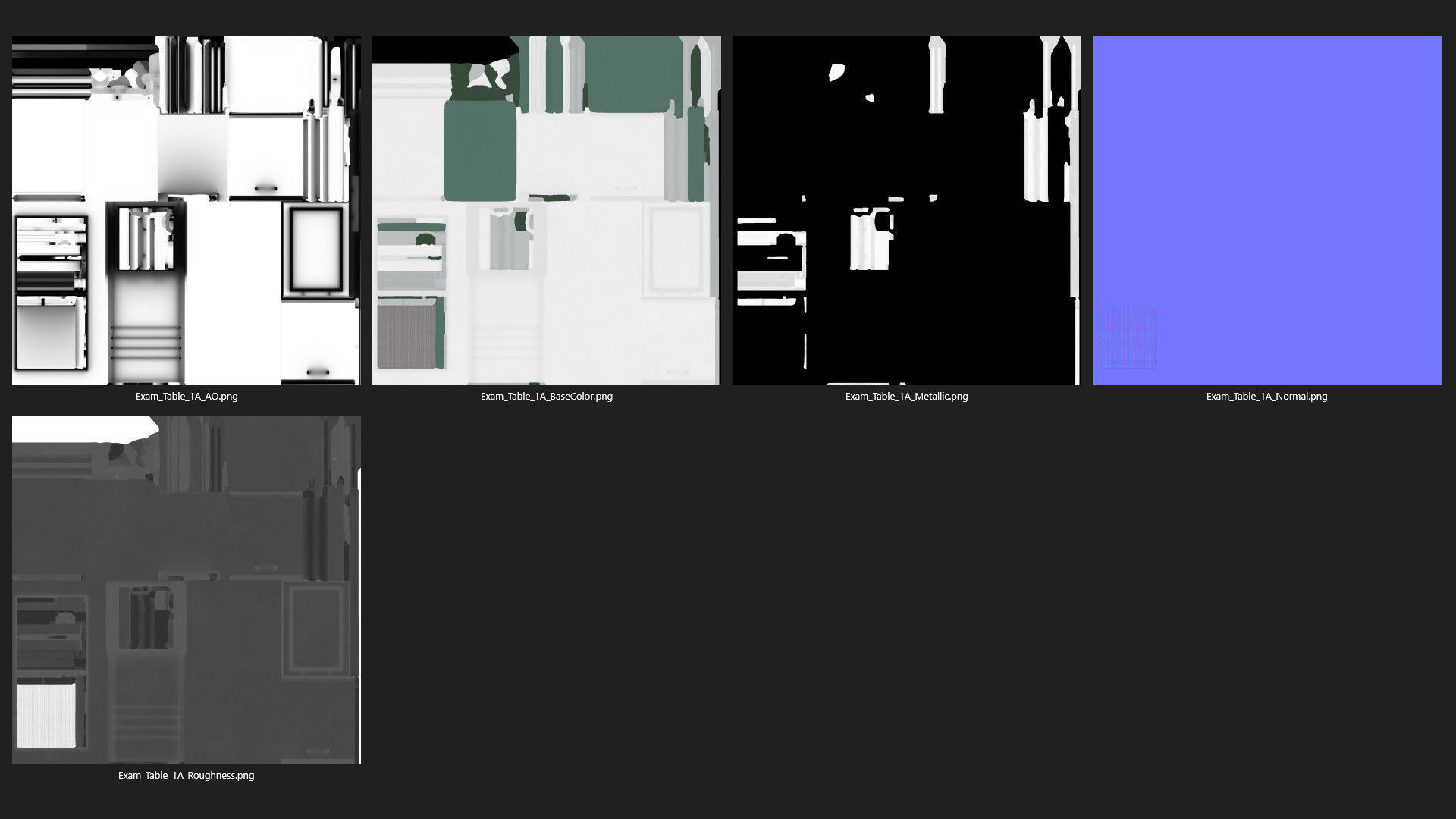Viewport: 1456px width, 819px height.
Task: Click the Exam_Table_1A_BaseColor.png filename label
Action: coord(546,396)
